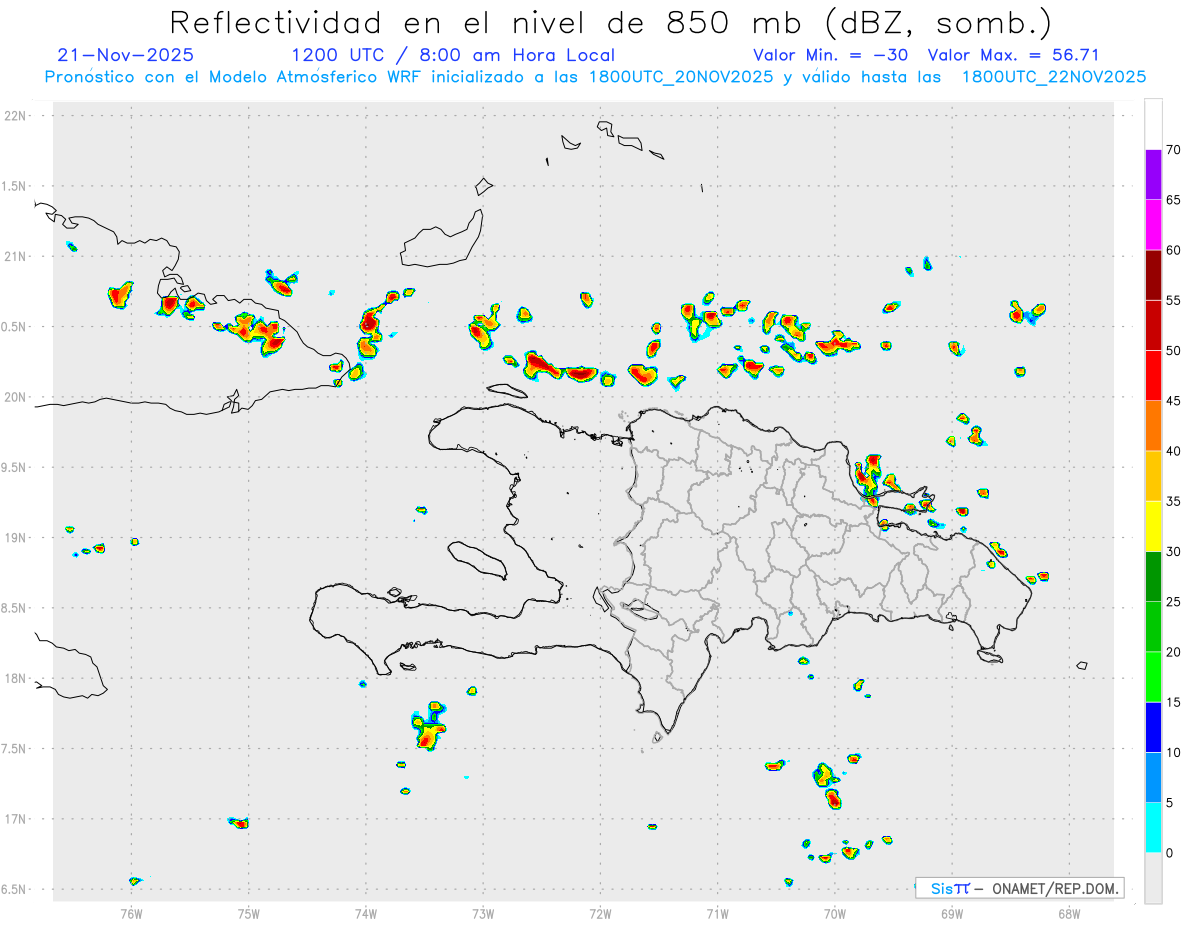
Task: Select the yellow 30–35 dBZ colorbar segment
Action: coord(1153,526)
